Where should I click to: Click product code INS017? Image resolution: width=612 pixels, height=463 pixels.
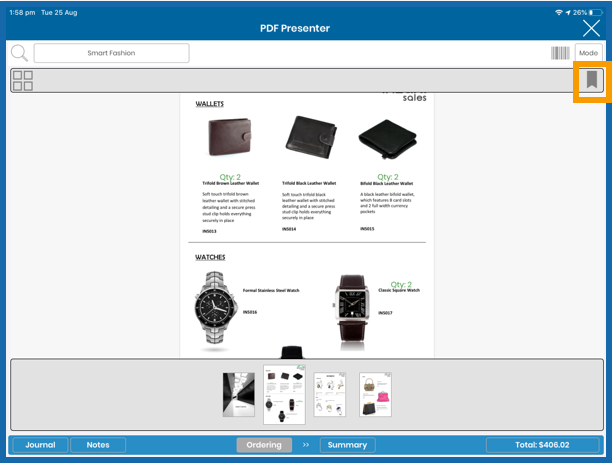[385, 313]
